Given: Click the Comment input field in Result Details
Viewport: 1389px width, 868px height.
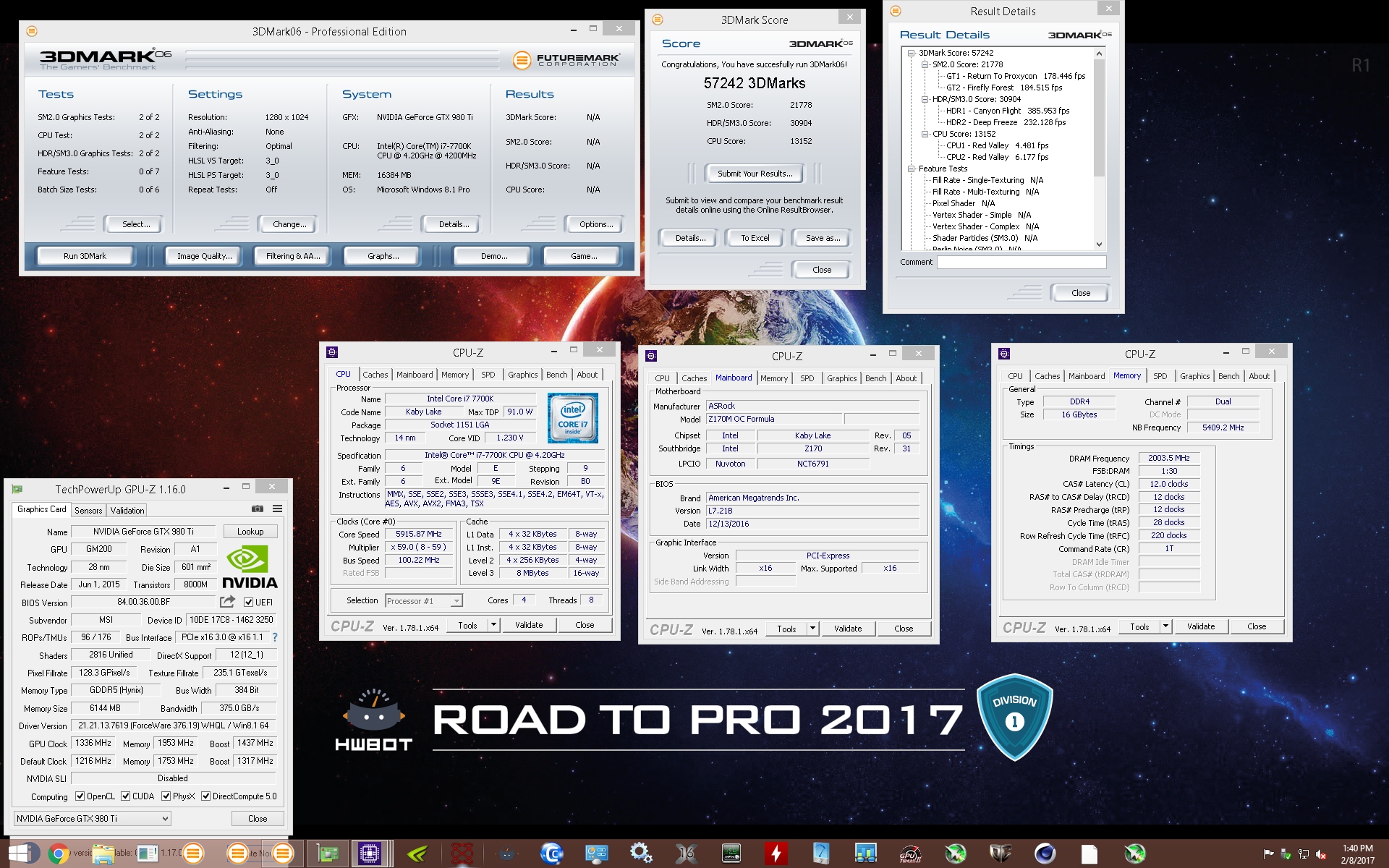Looking at the screenshot, I should pos(1021,262).
